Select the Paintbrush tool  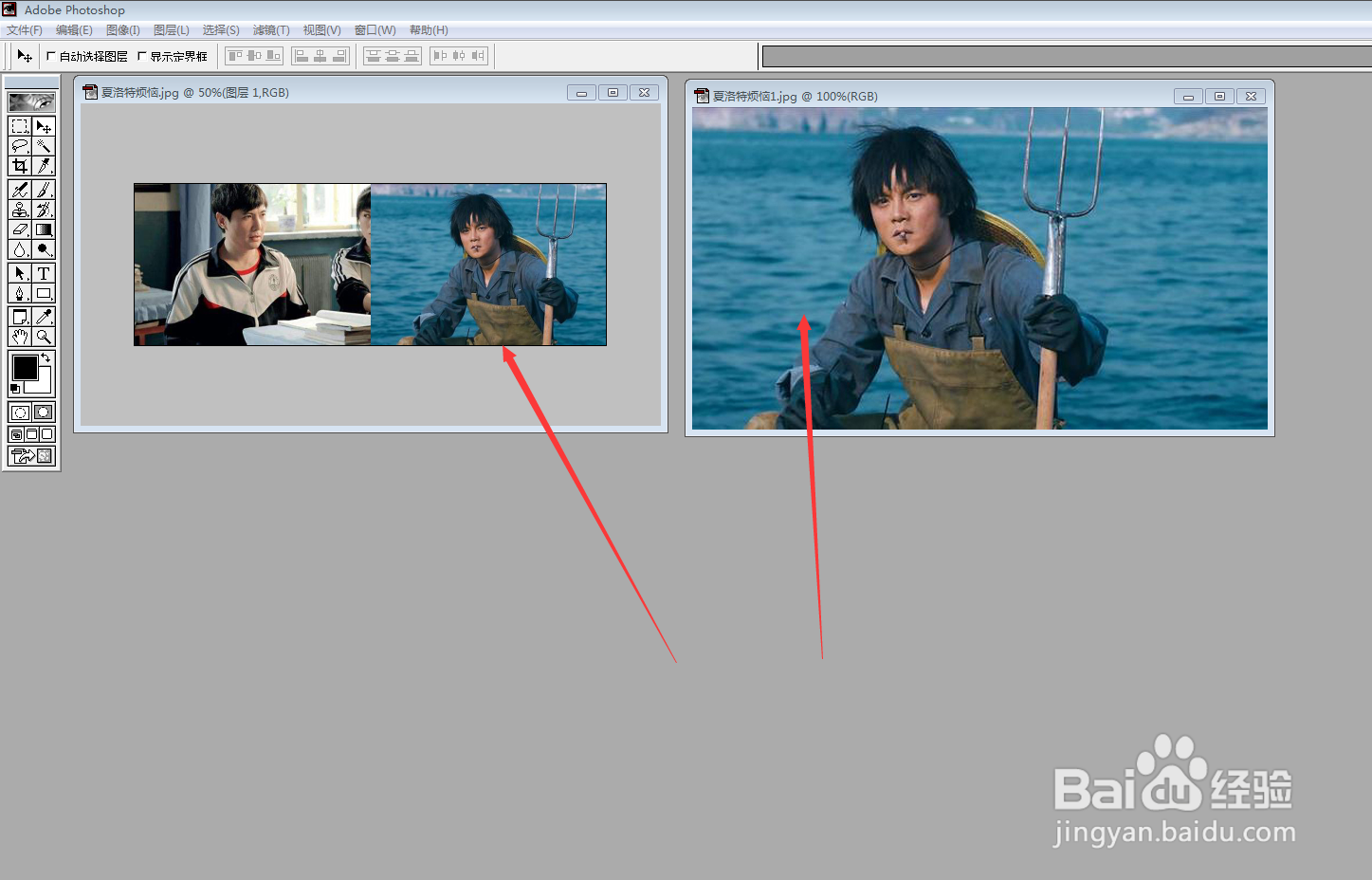click(44, 190)
